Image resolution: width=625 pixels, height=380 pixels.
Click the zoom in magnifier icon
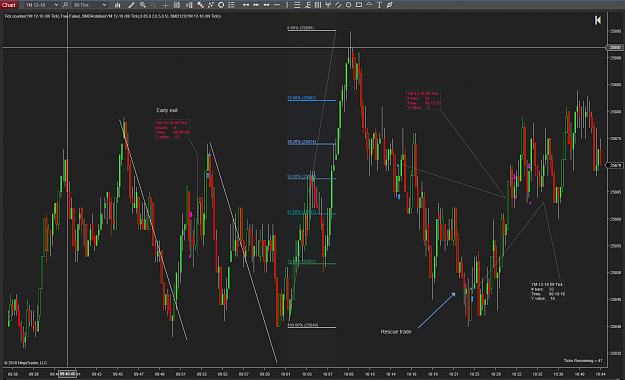(x=142, y=5)
